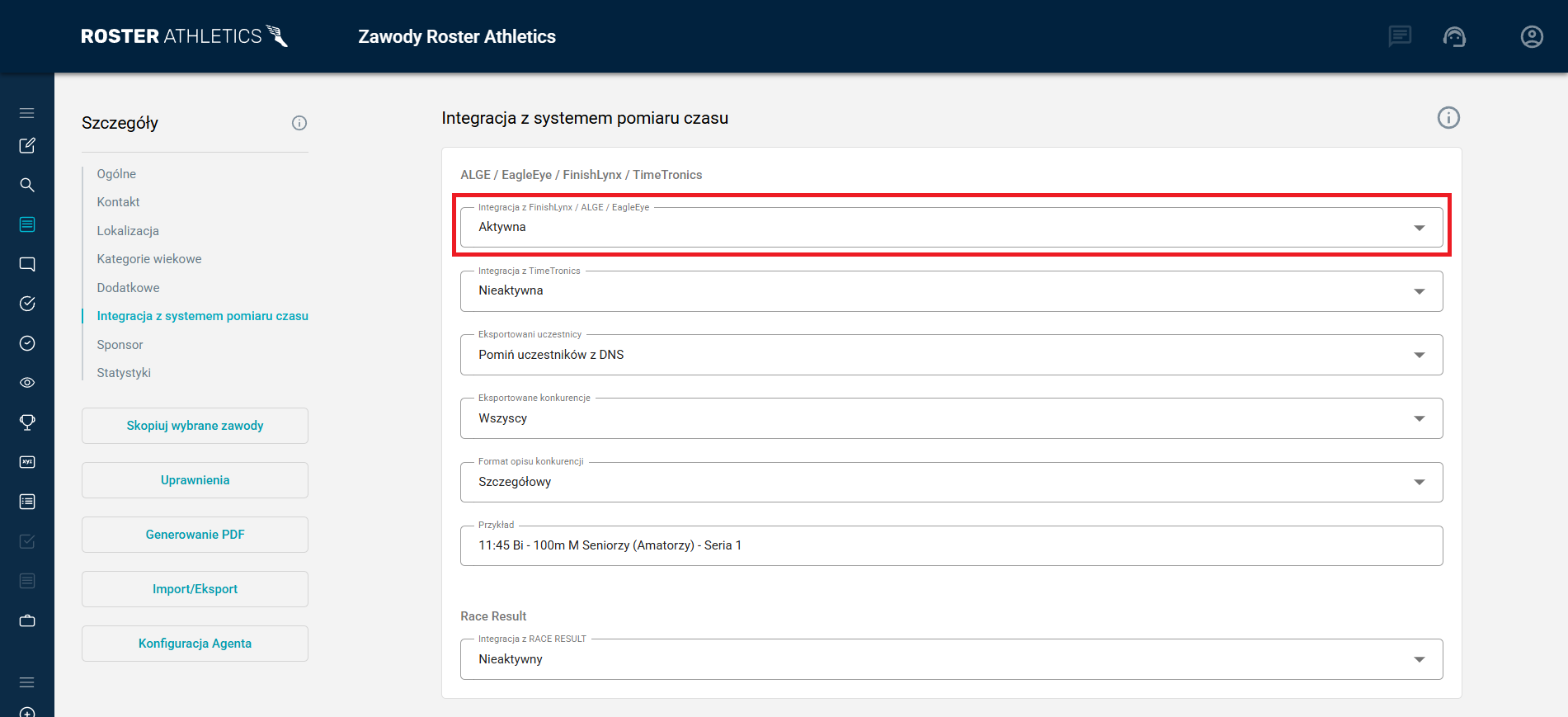
Task: Go to the Lokalizacja section
Action: [x=128, y=231]
